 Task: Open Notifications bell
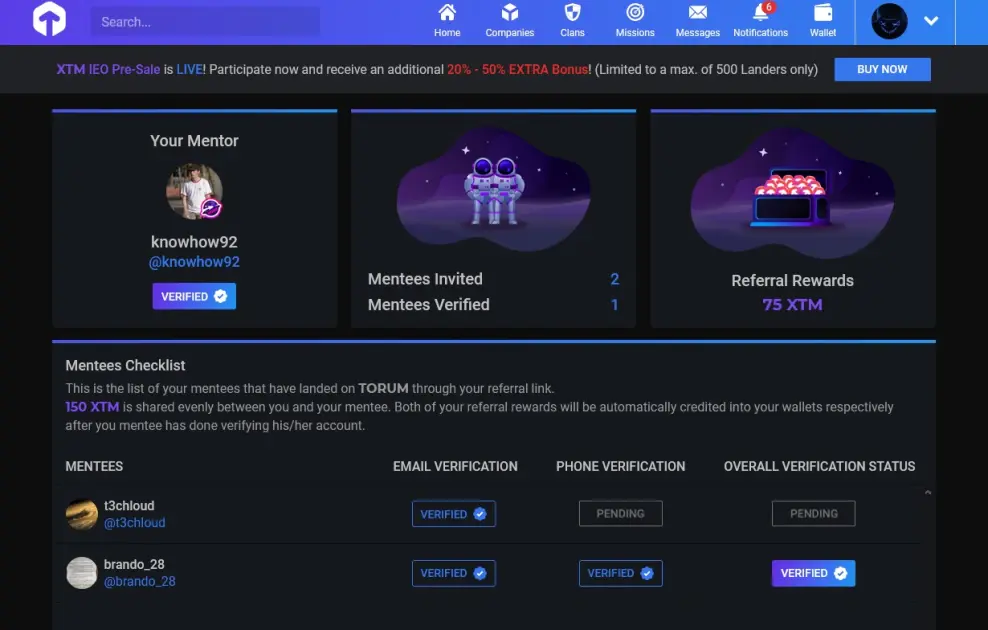tap(761, 21)
